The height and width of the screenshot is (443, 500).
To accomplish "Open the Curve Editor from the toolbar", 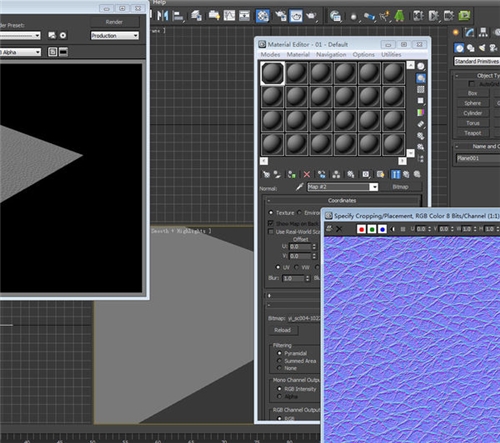I will (x=229, y=15).
